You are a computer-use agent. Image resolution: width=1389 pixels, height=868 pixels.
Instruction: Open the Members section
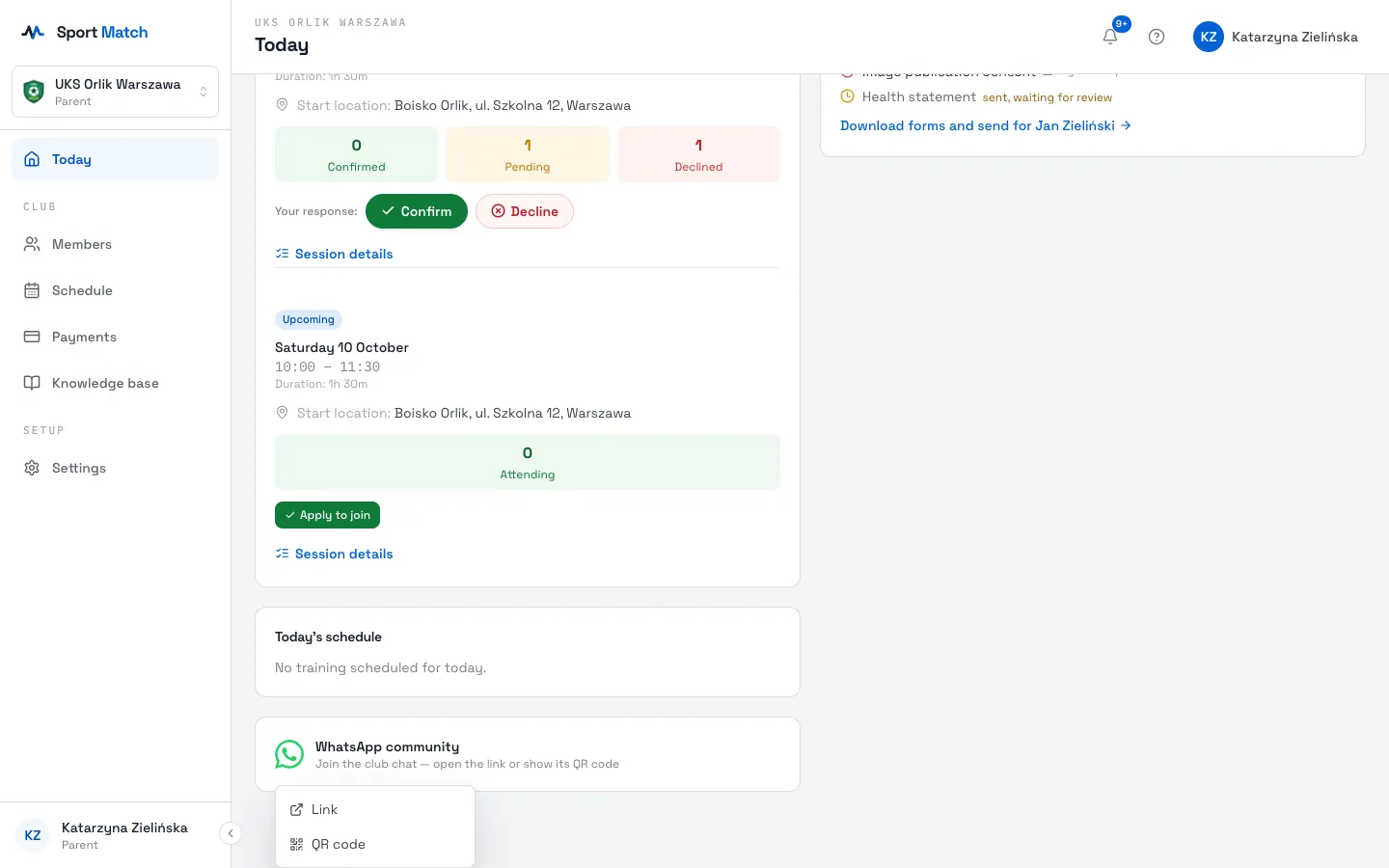point(115,244)
